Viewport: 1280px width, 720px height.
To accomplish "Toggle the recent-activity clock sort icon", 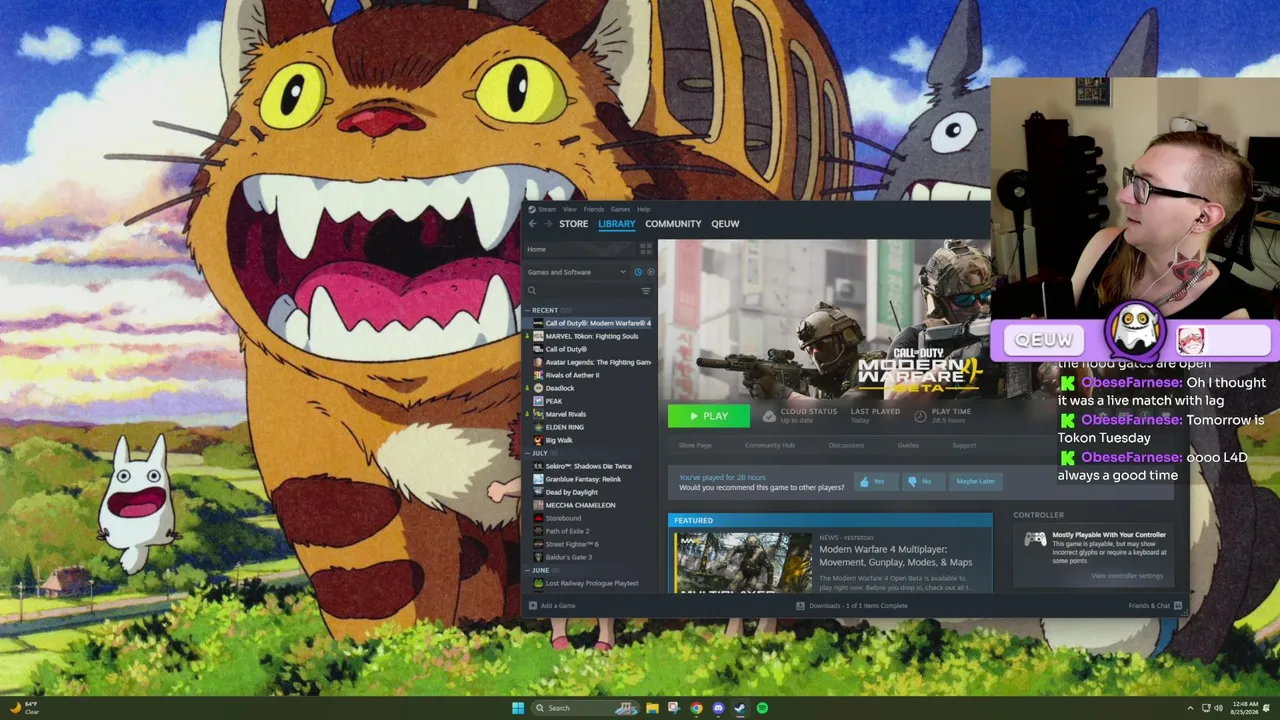I will (638, 272).
